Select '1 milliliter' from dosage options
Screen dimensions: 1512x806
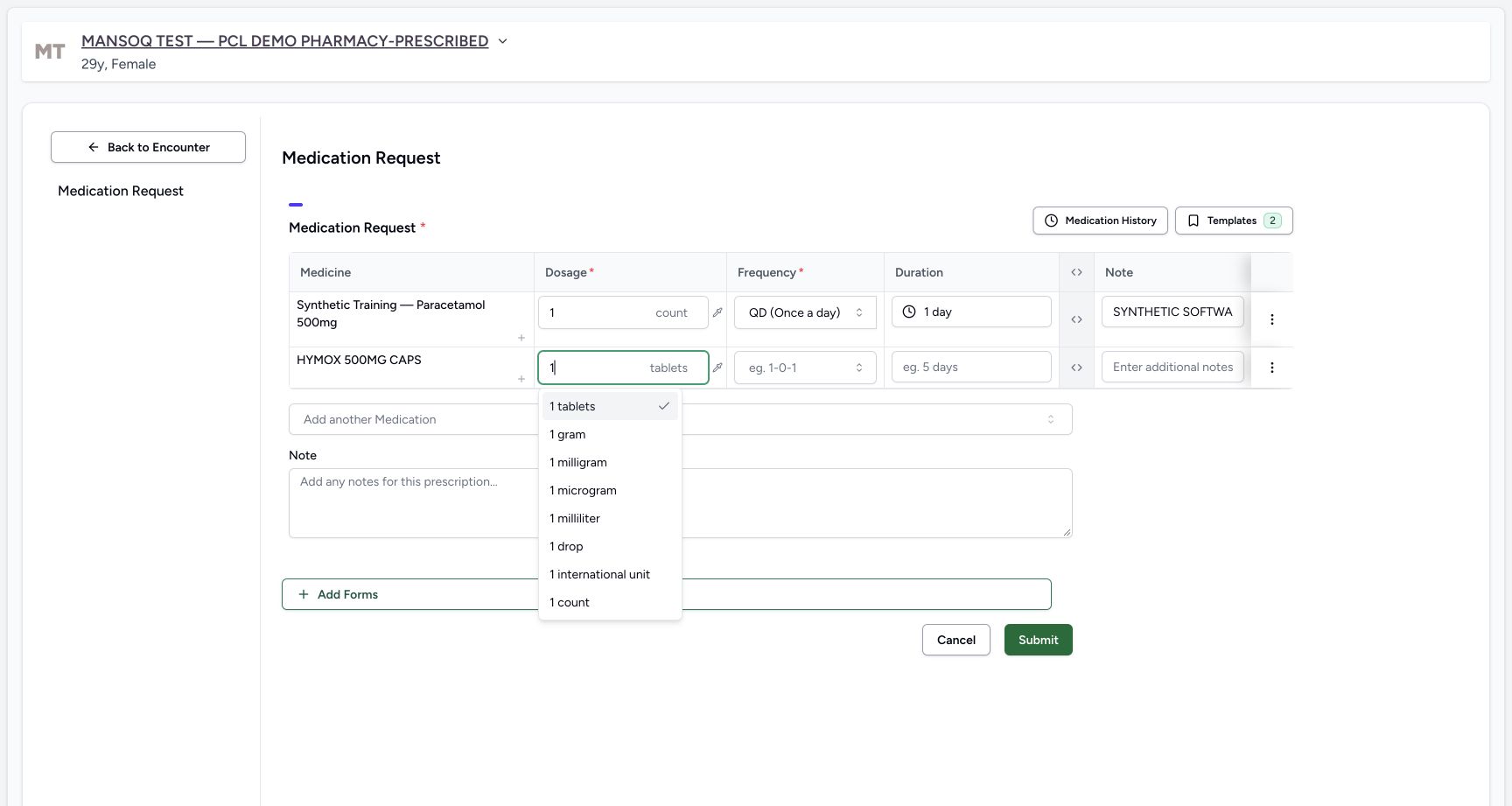pos(610,518)
